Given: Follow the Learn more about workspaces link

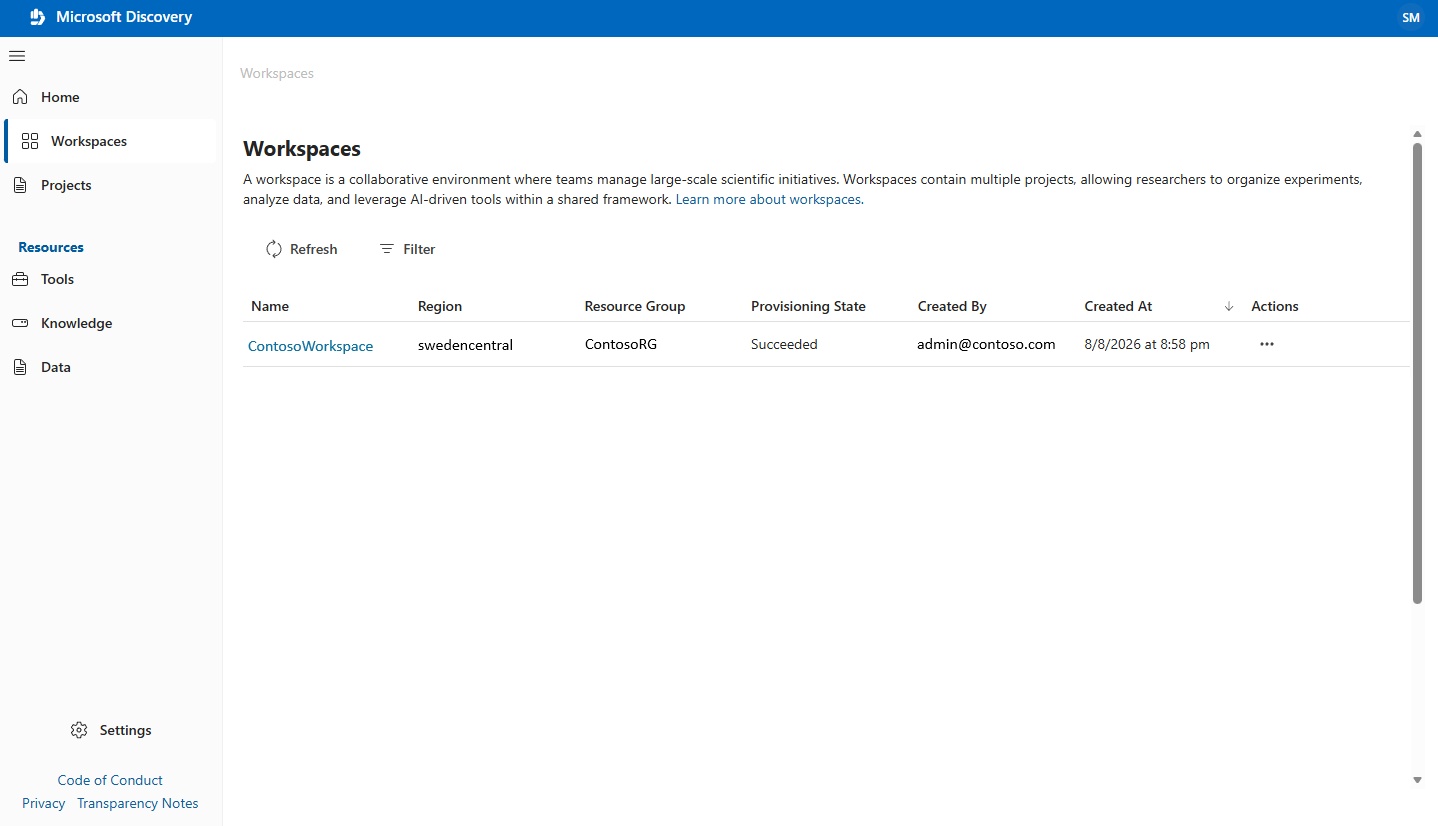Looking at the screenshot, I should 768,199.
